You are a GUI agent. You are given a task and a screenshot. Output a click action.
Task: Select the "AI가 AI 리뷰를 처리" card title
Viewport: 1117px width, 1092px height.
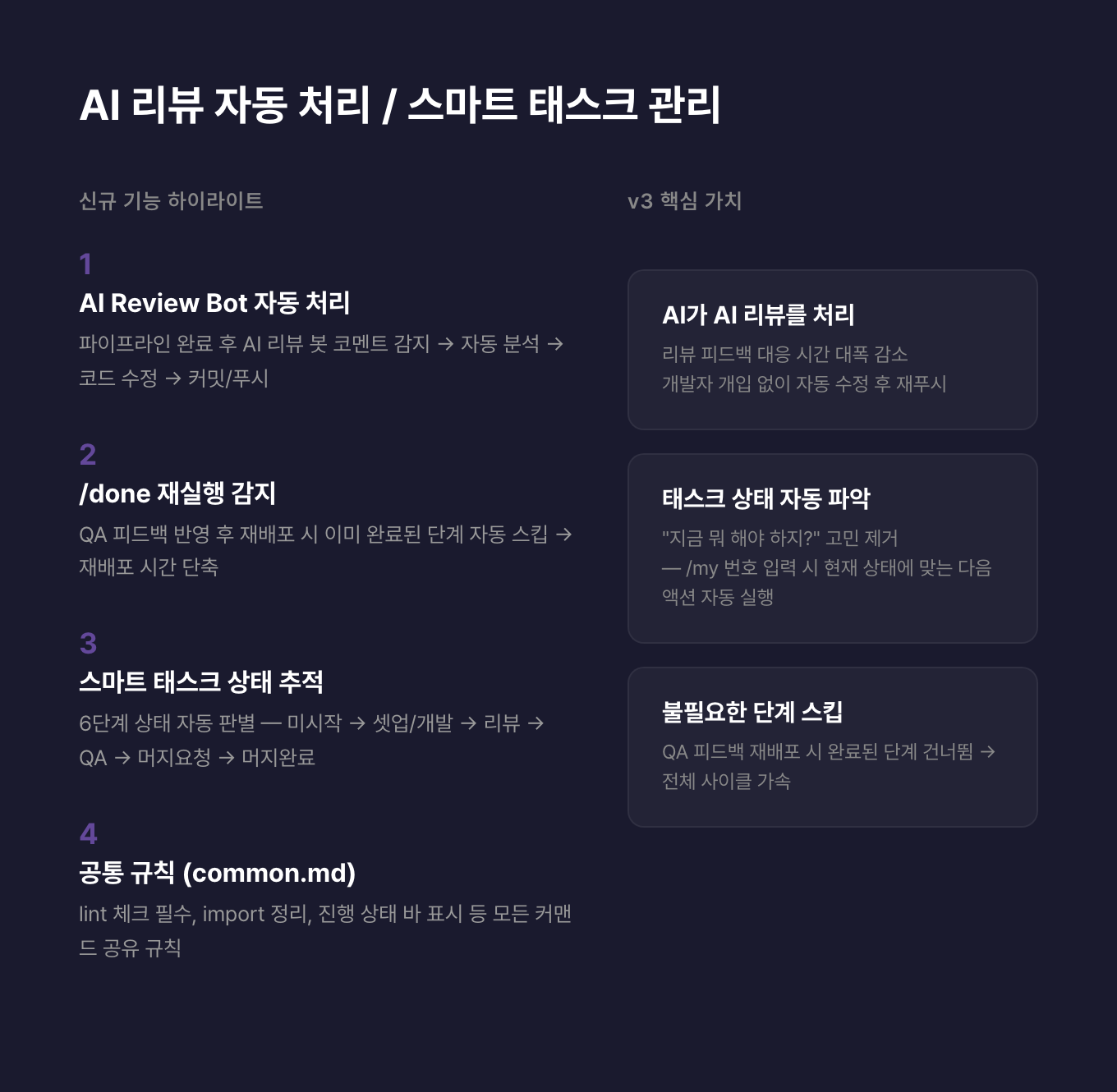click(x=758, y=314)
